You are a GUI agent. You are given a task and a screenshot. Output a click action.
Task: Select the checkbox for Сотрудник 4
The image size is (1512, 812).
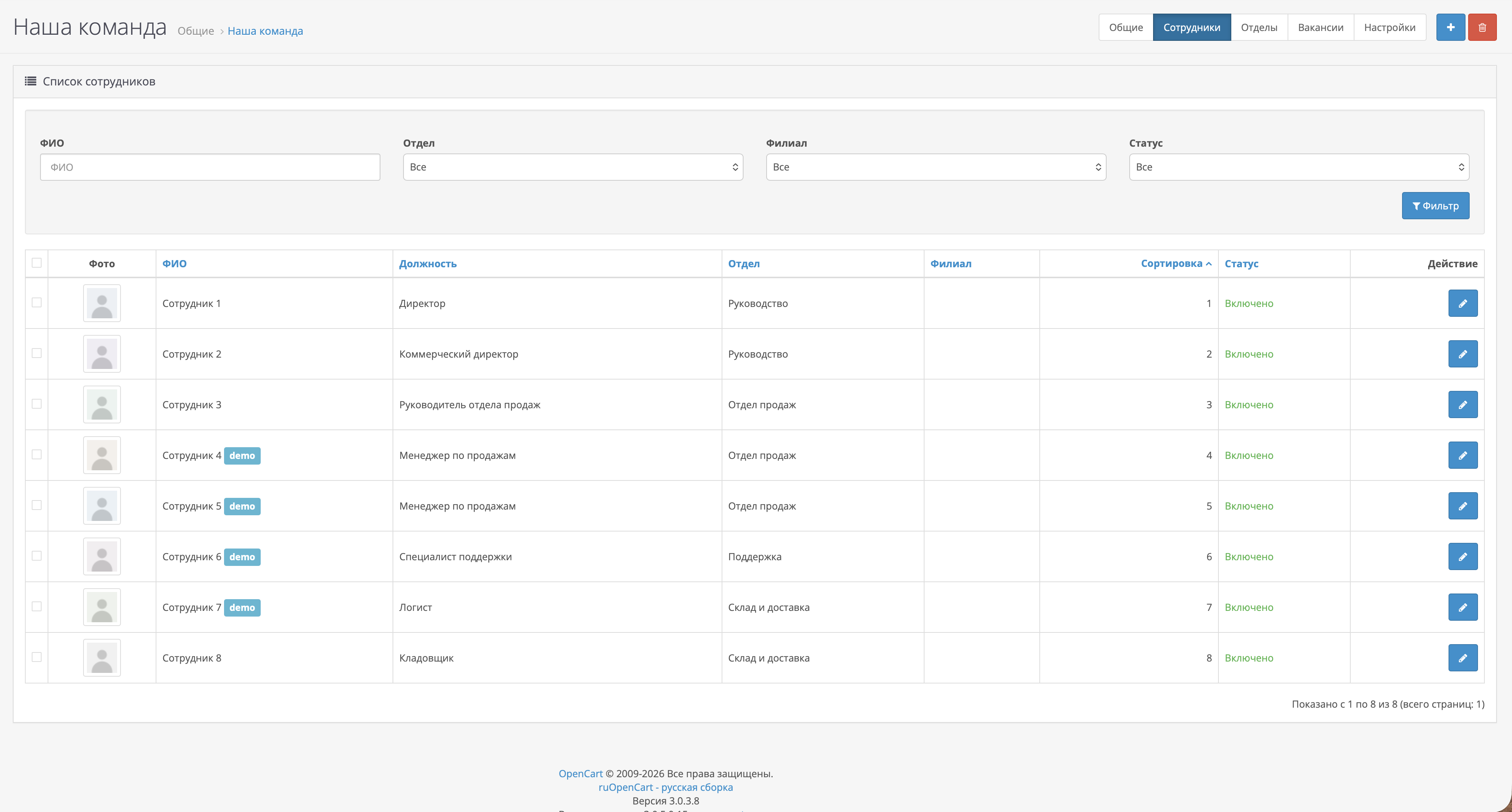tap(36, 454)
